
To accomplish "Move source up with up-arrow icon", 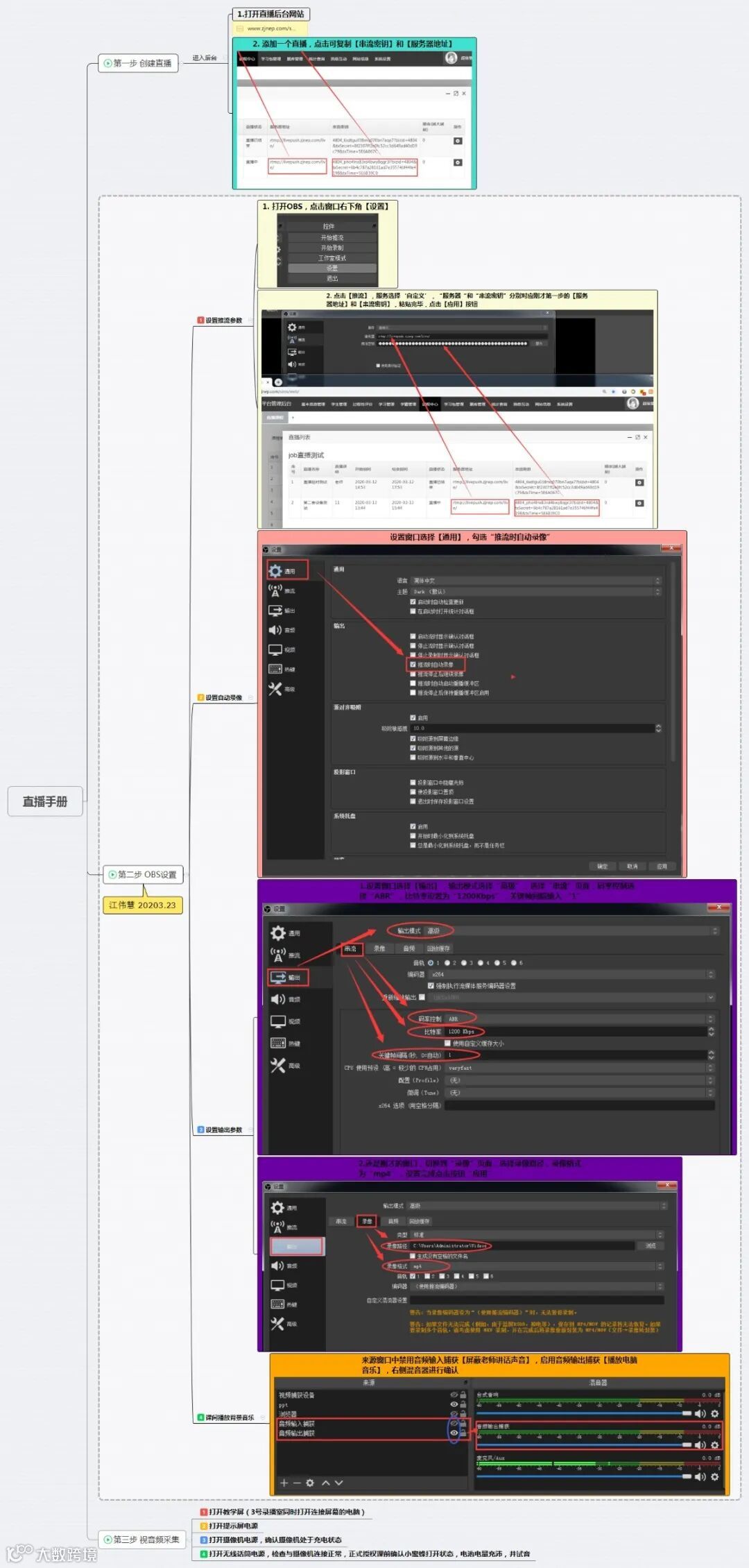I will pyautogui.click(x=325, y=1483).
